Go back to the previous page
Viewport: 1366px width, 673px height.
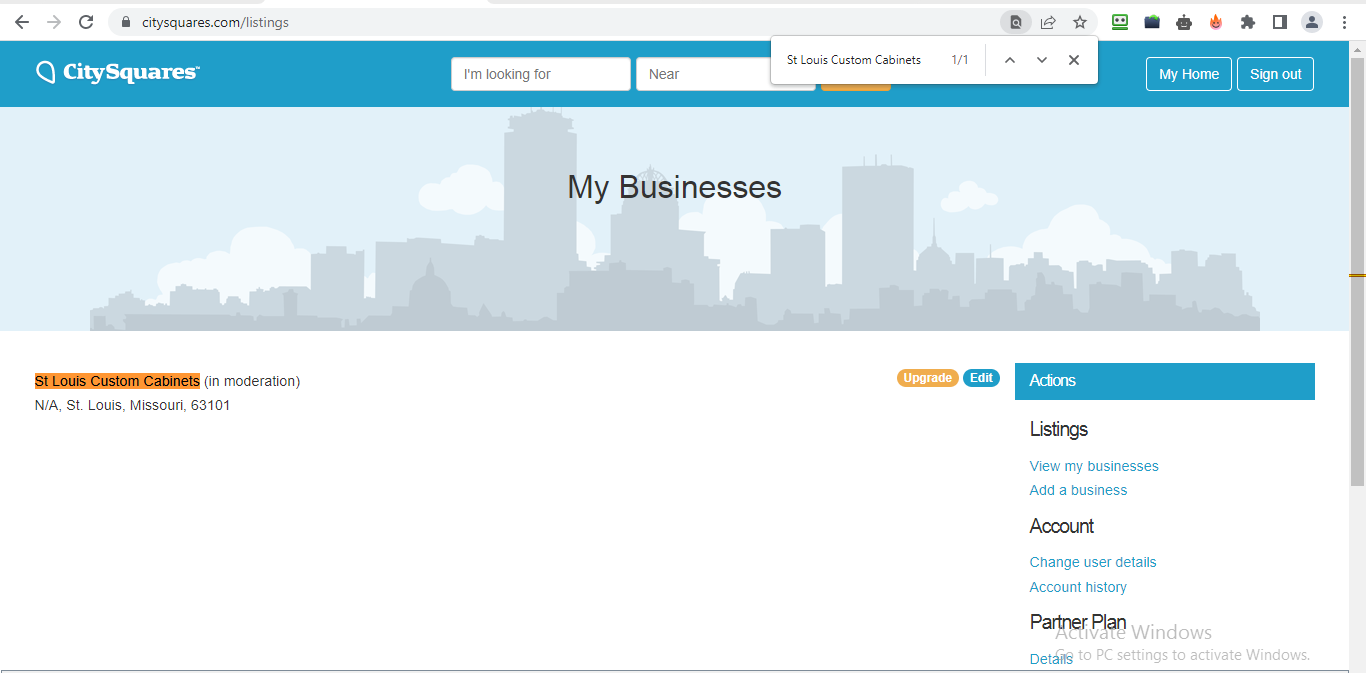click(22, 22)
